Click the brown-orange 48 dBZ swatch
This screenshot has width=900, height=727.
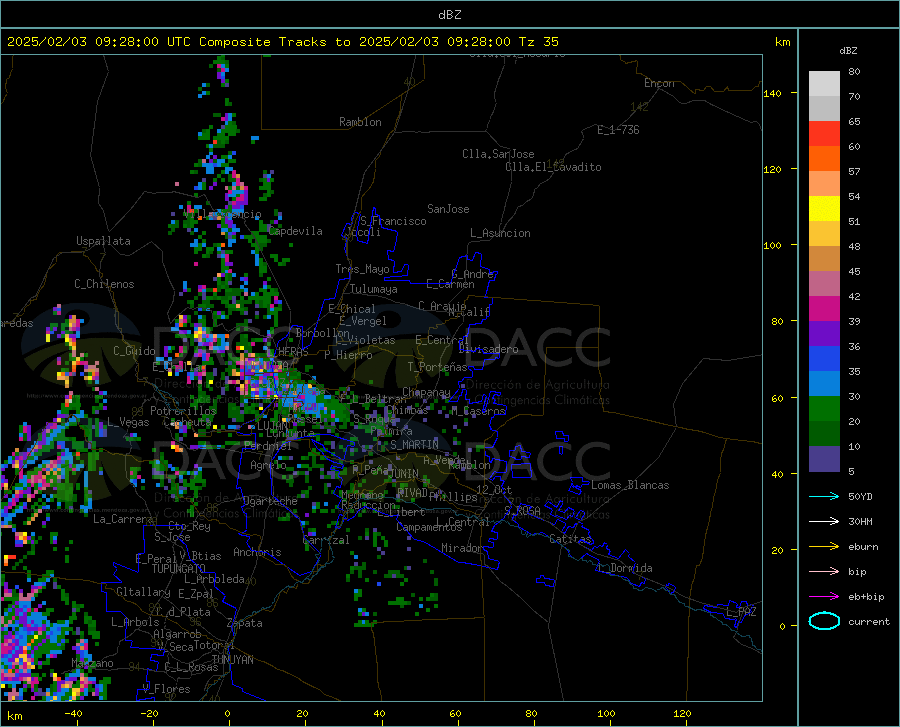pyautogui.click(x=824, y=259)
